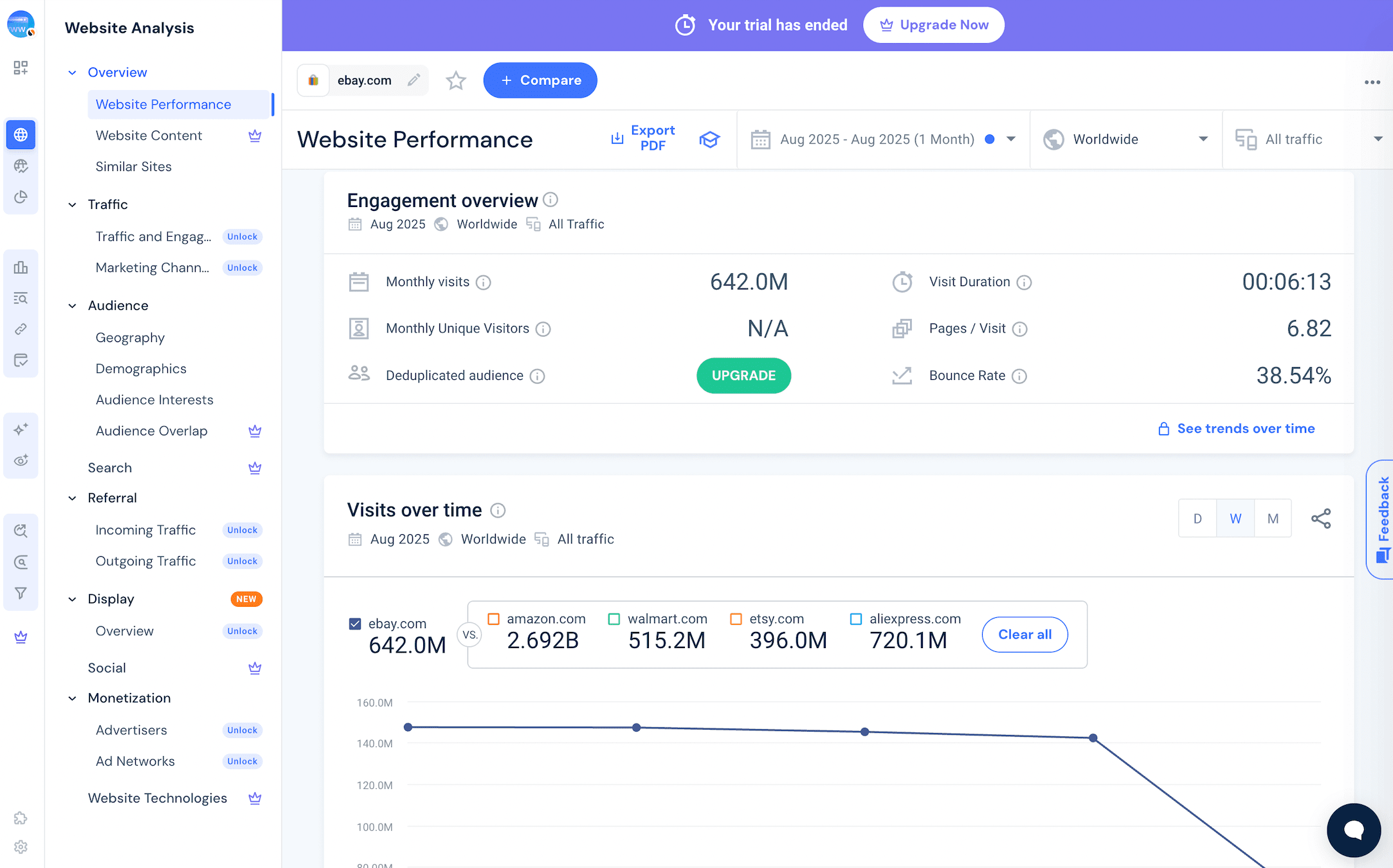Switch chart granularity to Monthly (M)
The width and height of the screenshot is (1393, 868).
[1273, 518]
